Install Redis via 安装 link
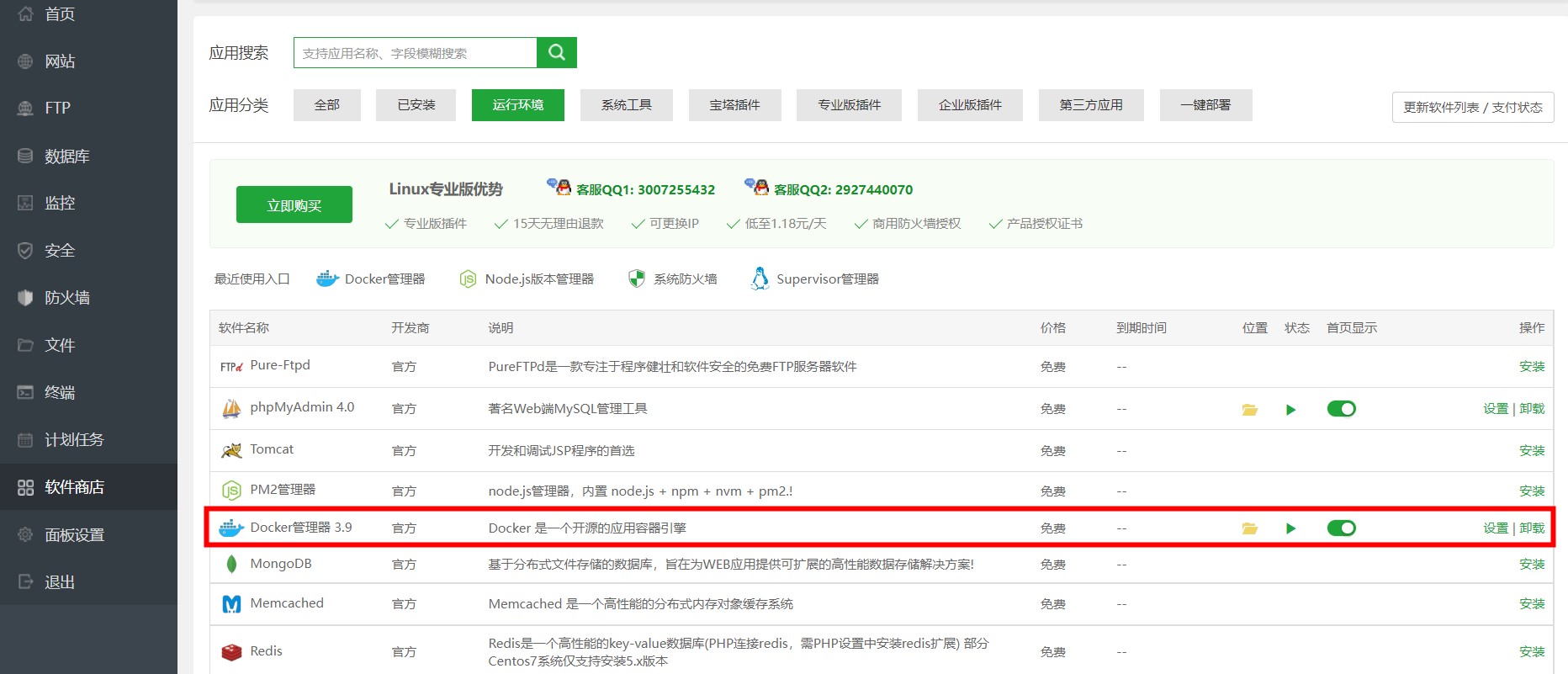 1532,652
